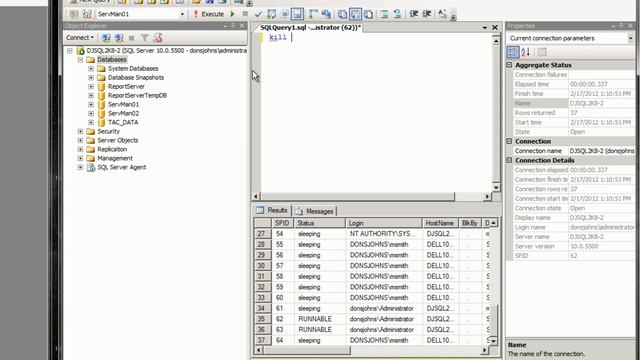
Task: Collapse the Connection Details section
Action: 509,160
